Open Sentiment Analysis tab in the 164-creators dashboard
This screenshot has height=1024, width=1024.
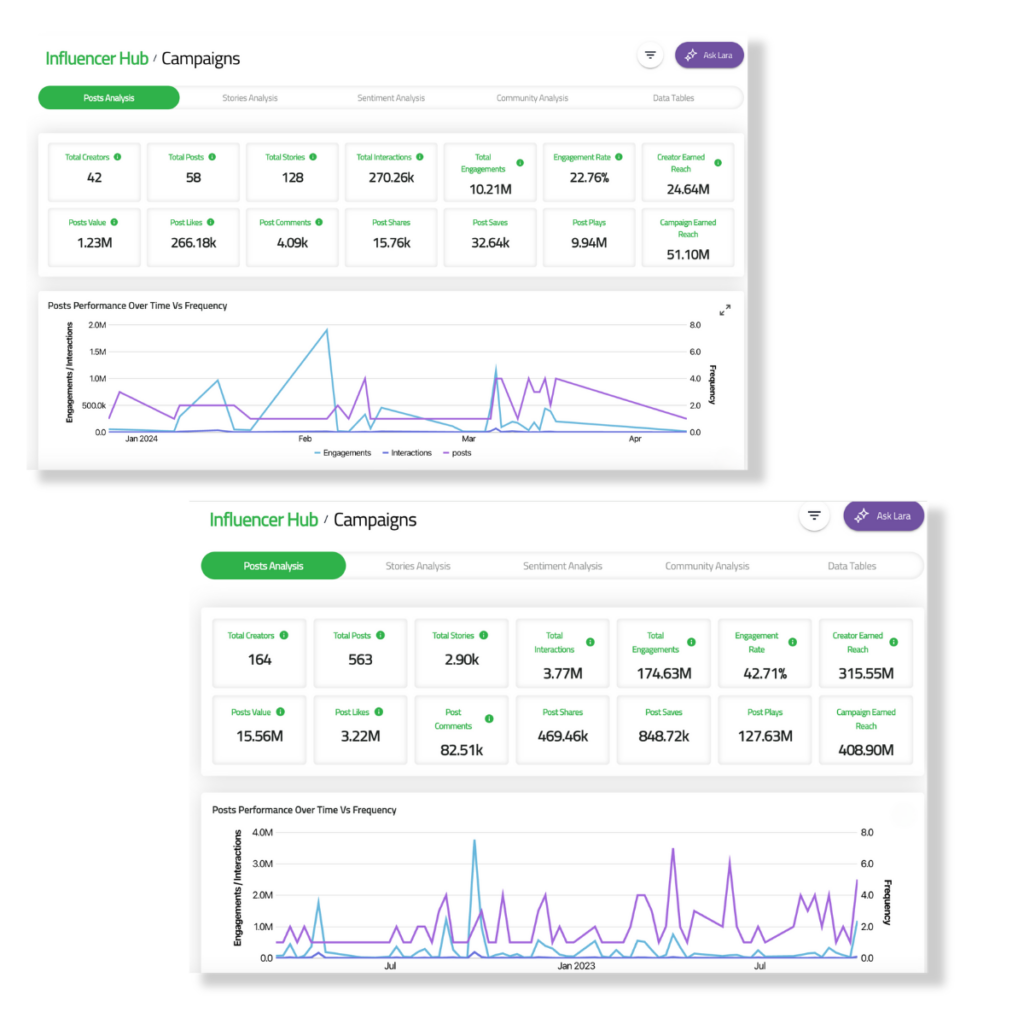[562, 566]
